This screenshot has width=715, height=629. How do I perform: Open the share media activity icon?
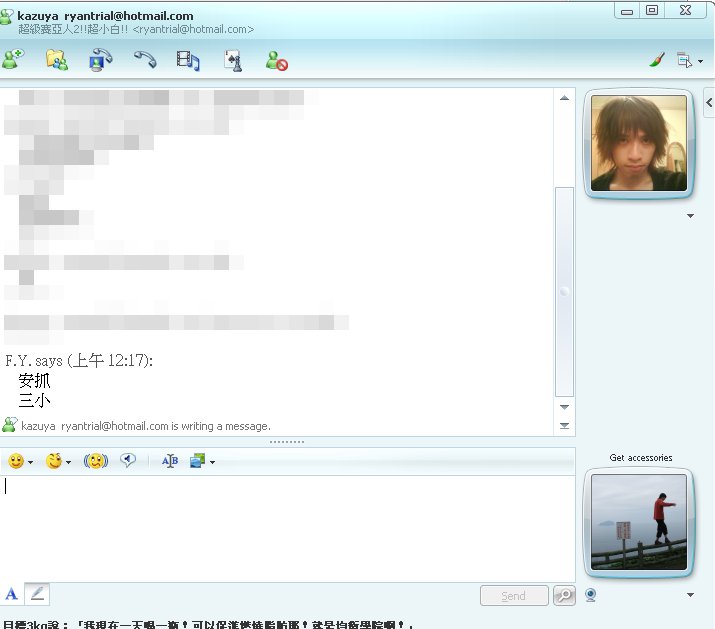point(188,60)
